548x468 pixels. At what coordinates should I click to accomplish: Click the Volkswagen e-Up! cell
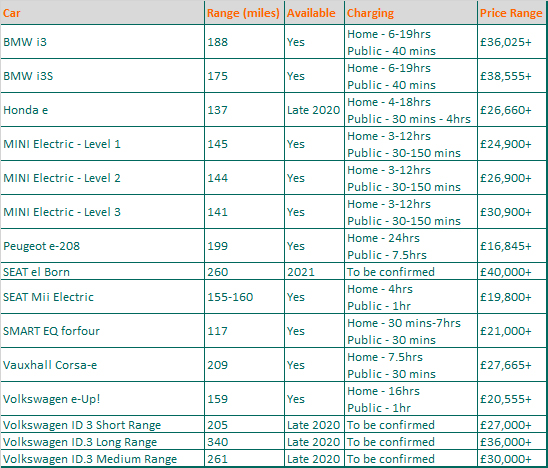(102, 399)
